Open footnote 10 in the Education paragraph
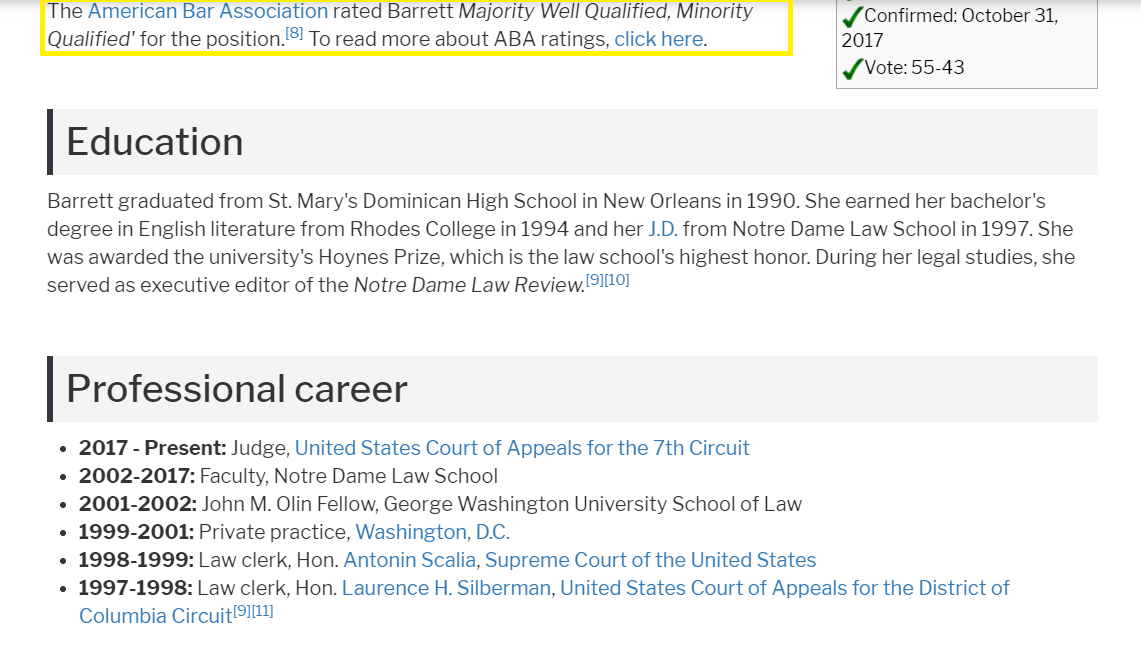 [617, 280]
